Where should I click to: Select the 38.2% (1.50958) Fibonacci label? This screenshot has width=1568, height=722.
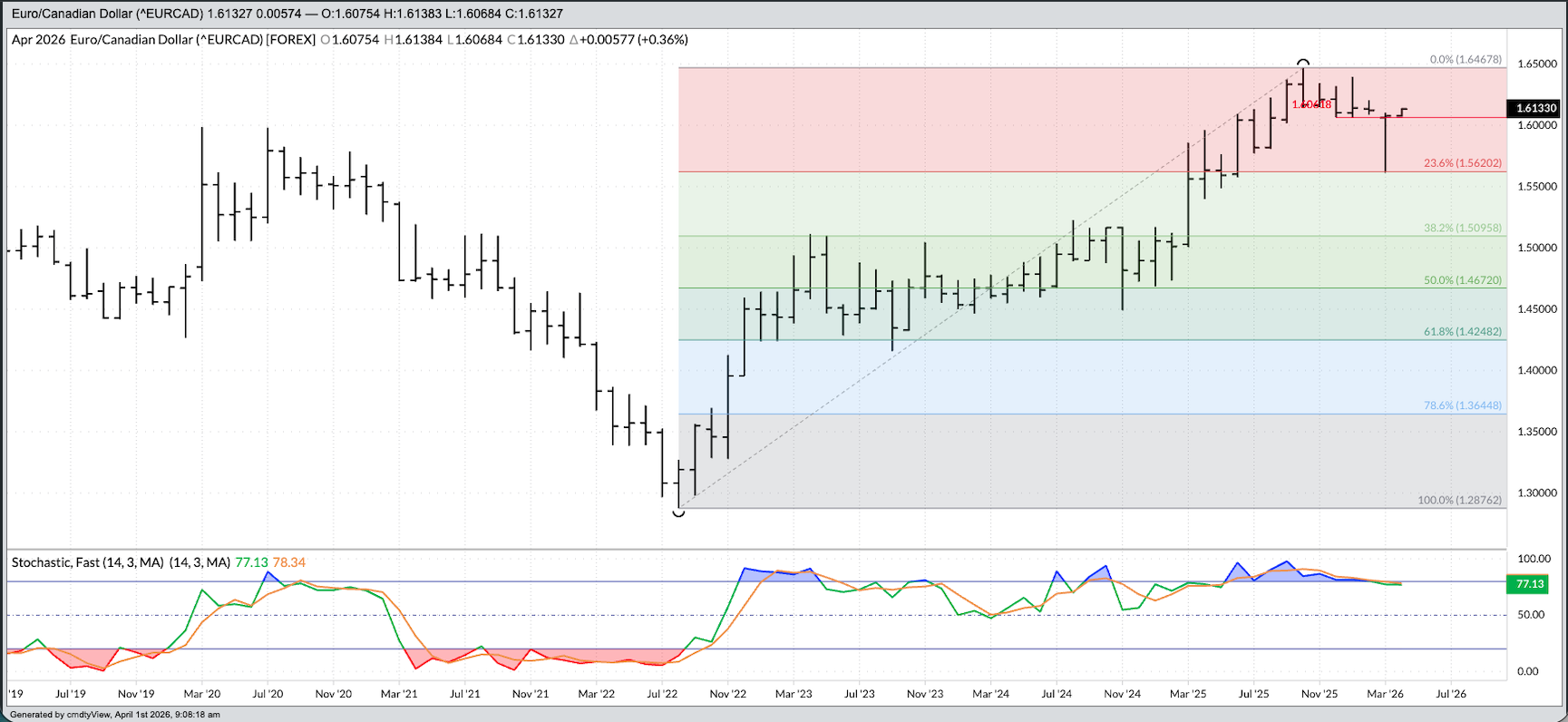1462,228
